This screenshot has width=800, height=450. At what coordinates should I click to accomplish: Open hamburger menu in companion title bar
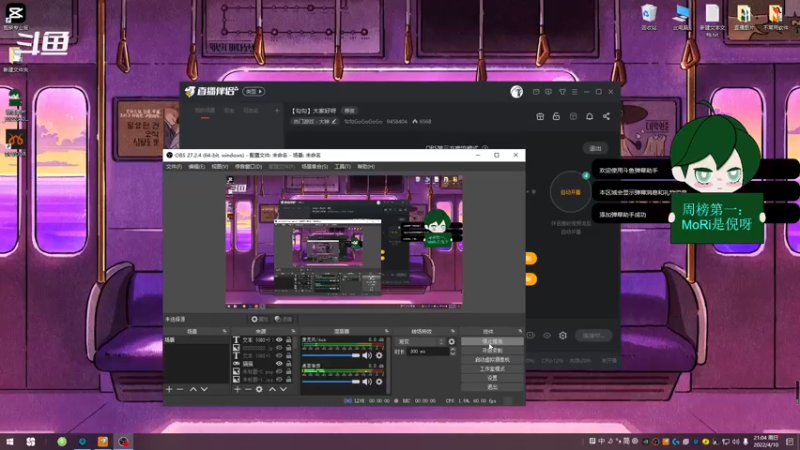click(574, 92)
